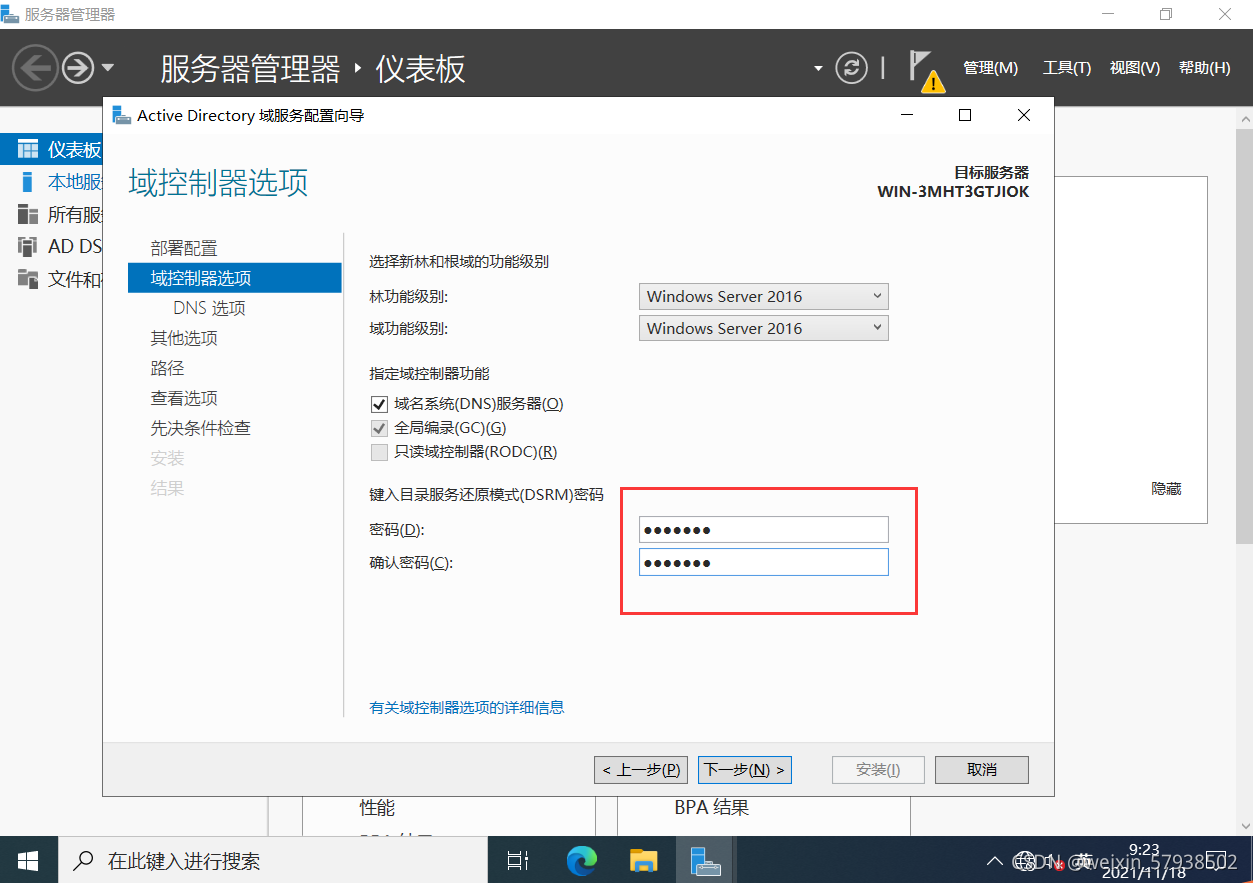Screen dimensions: 1253x883
Task: Go to the 先决条件检查 wizard step
Action: [x=200, y=428]
